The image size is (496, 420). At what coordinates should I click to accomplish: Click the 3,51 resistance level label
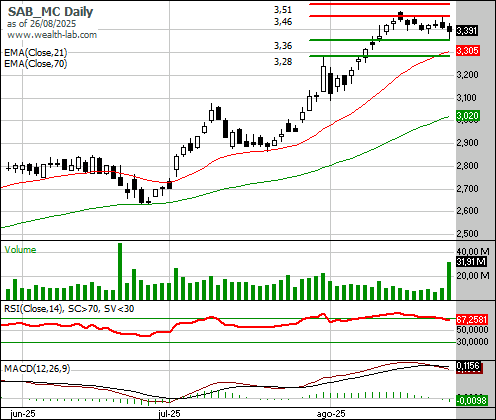(283, 10)
